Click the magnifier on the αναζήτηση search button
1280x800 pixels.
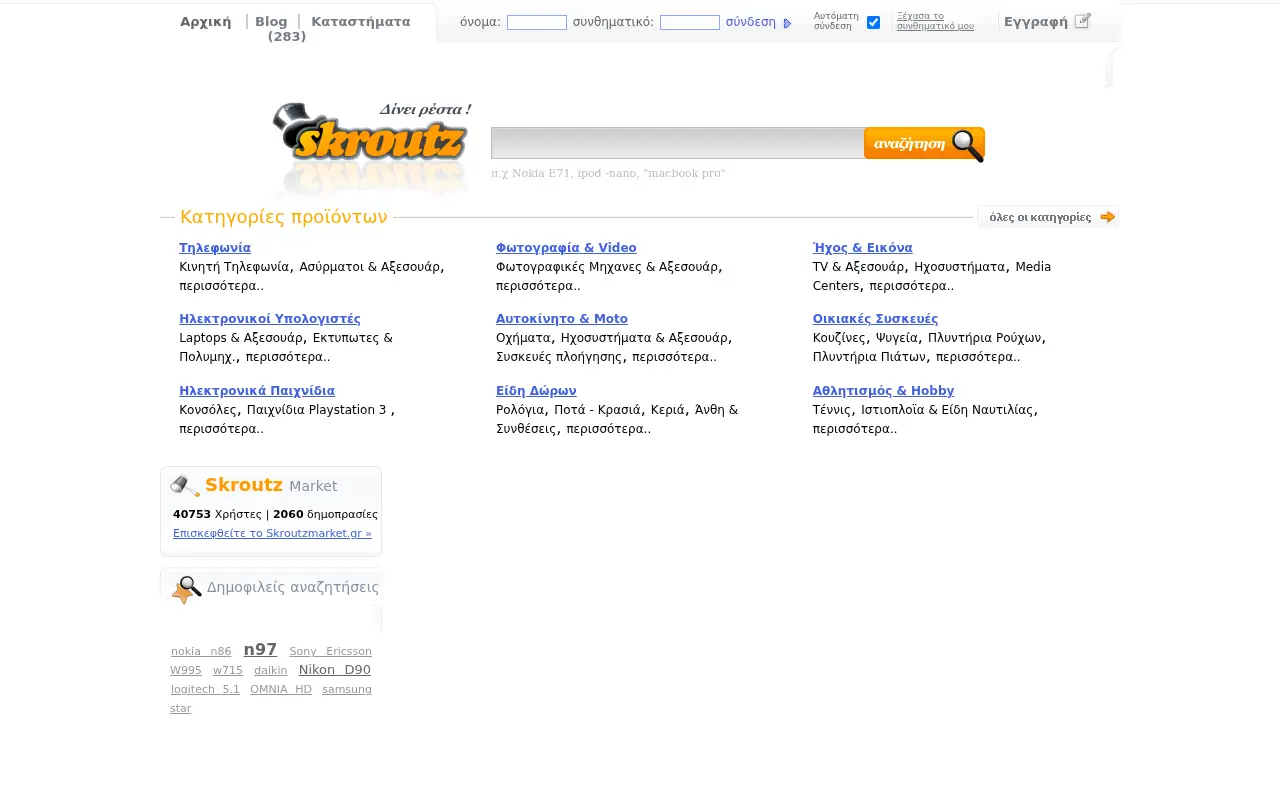tap(967, 145)
